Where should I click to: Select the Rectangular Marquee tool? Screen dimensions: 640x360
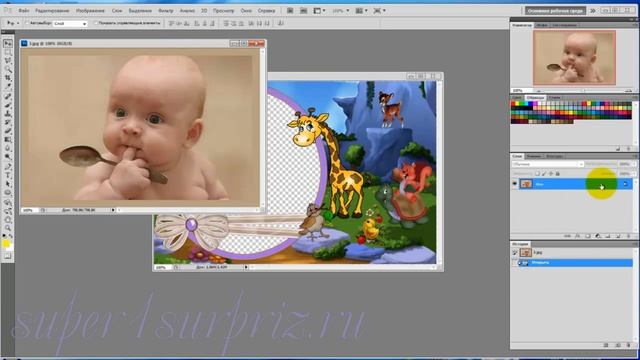pyautogui.click(x=8, y=52)
